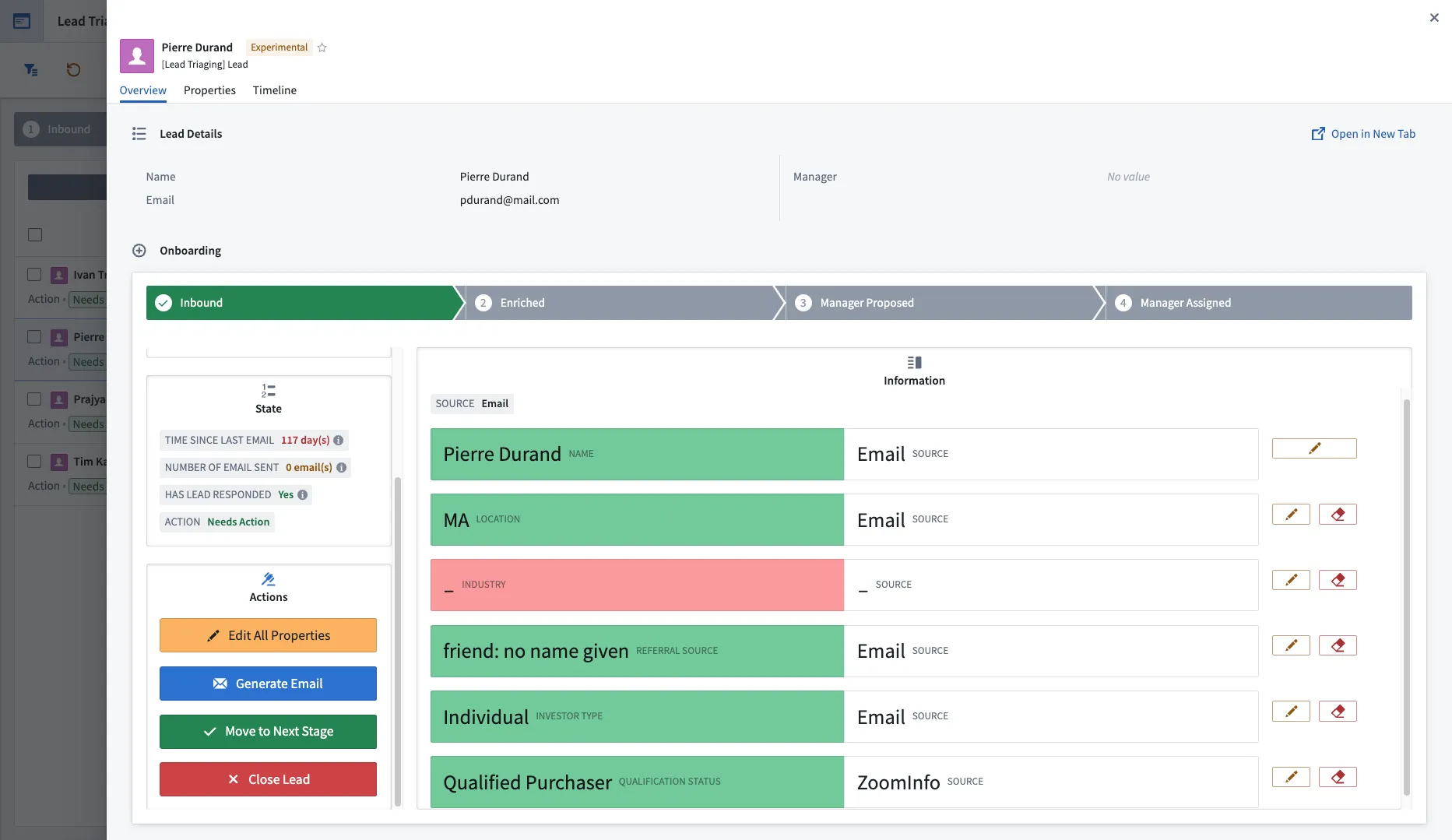The image size is (1452, 840).
Task: Click the Lead Details list icon
Action: 139,134
